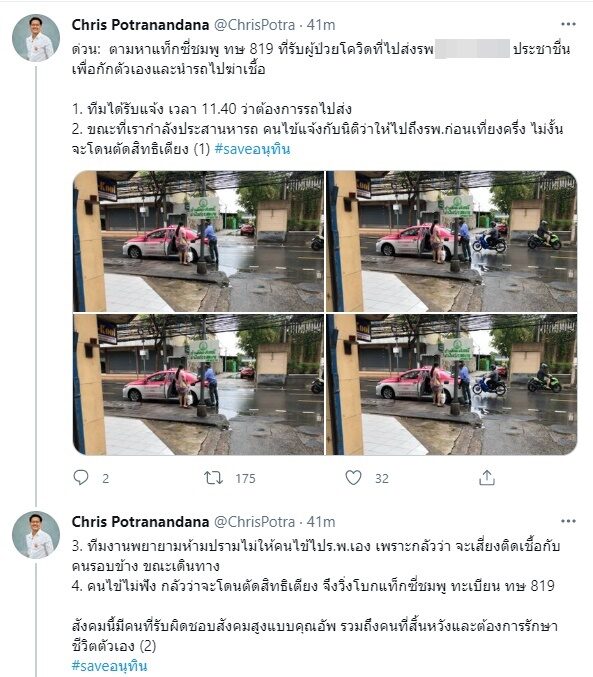
Task: Click #saveอนุทิน hashtag in second tweet
Action: 109,666
